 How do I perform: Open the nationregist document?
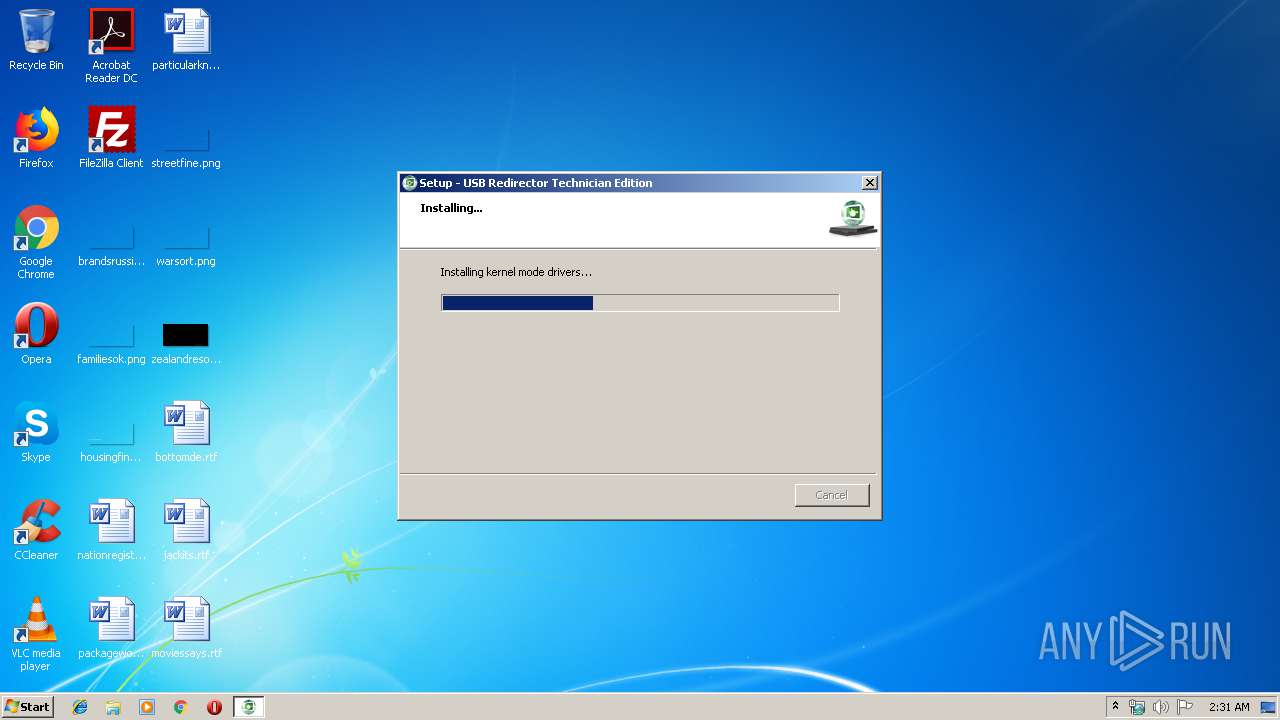point(111,531)
